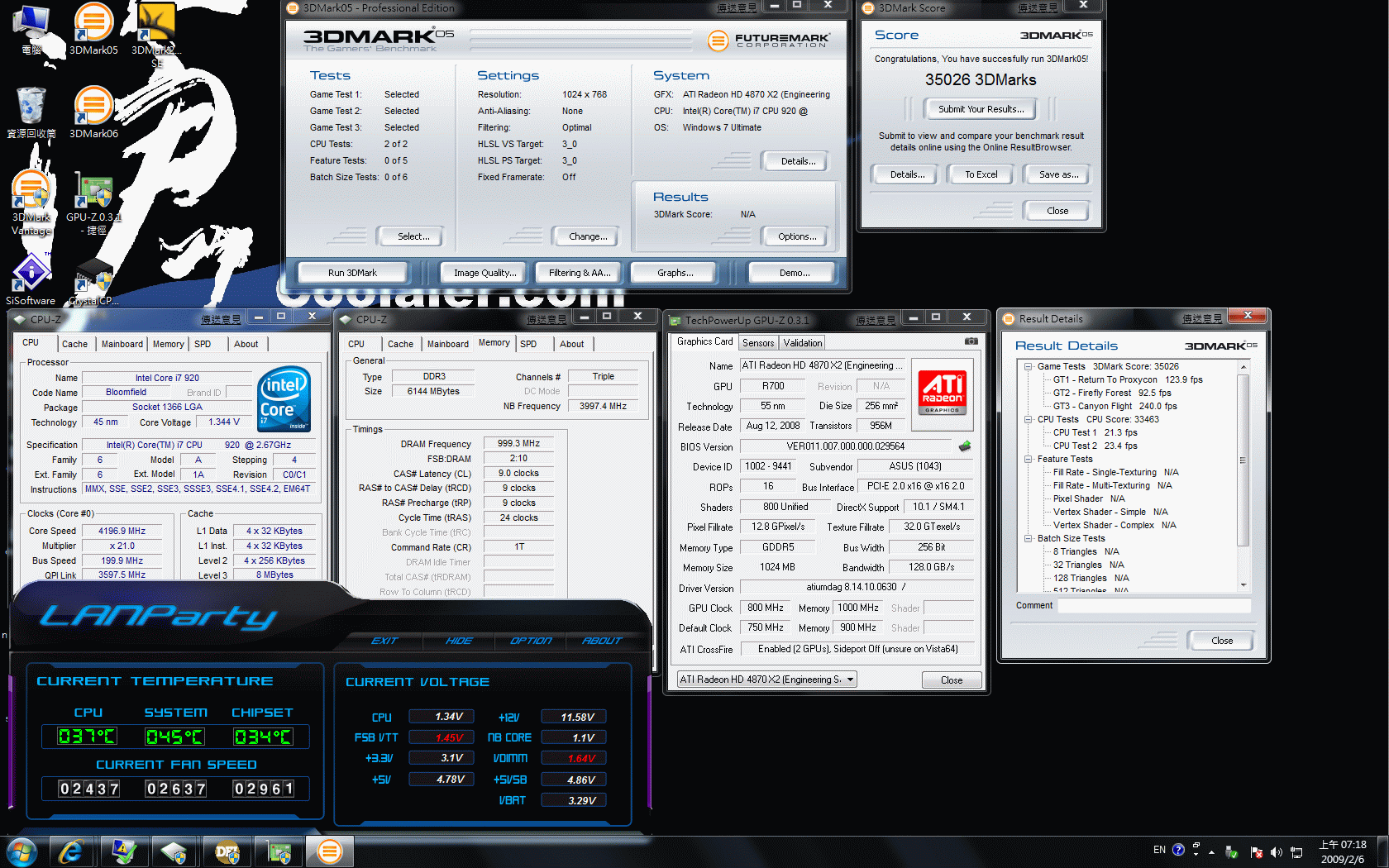Click Details button under System section
This screenshot has height=868, width=1389.
pyautogui.click(x=797, y=161)
